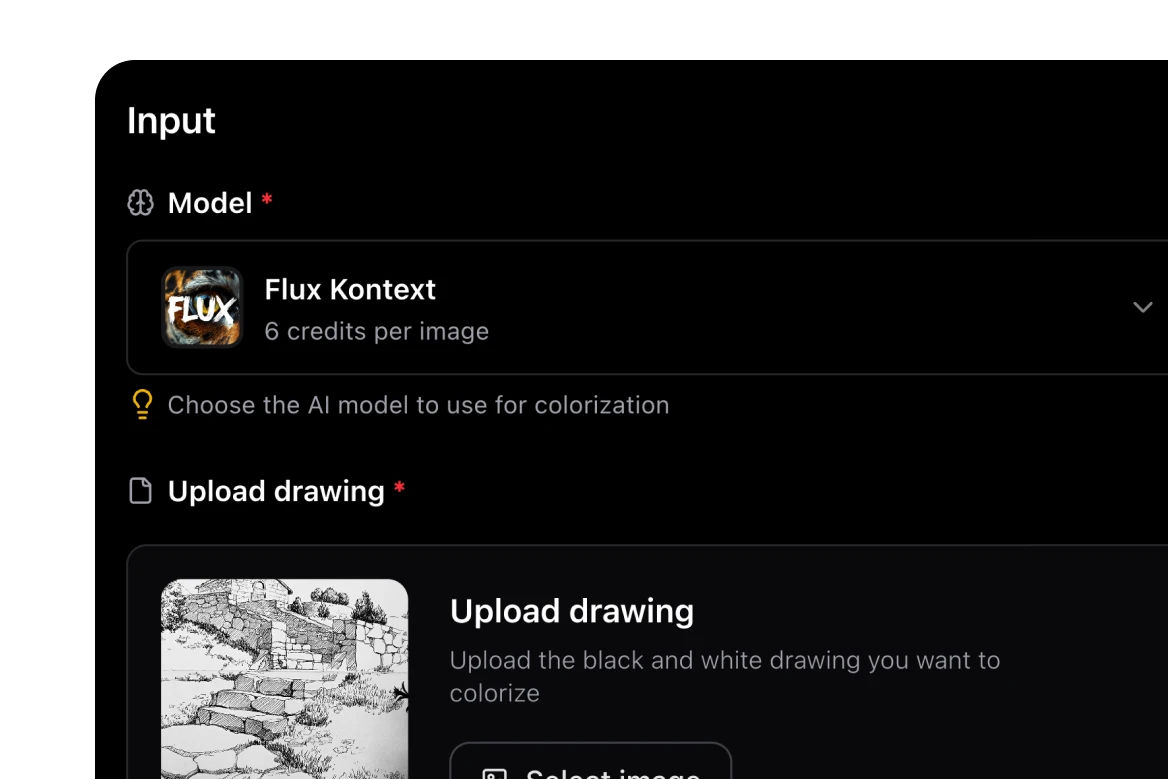The image size is (1168, 779).
Task: Click the 'Choose the AI model' hint text
Action: point(418,405)
